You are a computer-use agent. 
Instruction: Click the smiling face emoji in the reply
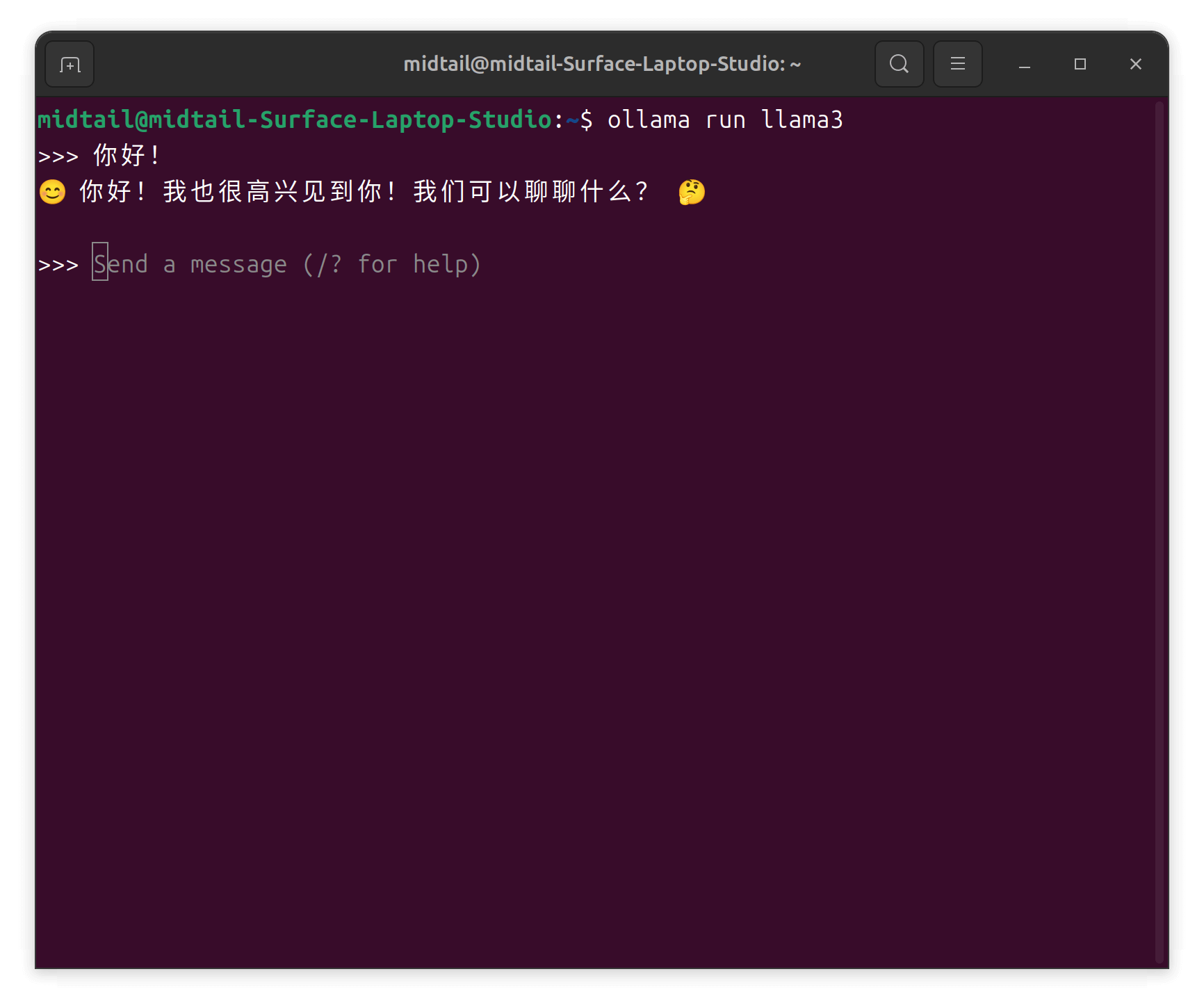coord(52,192)
